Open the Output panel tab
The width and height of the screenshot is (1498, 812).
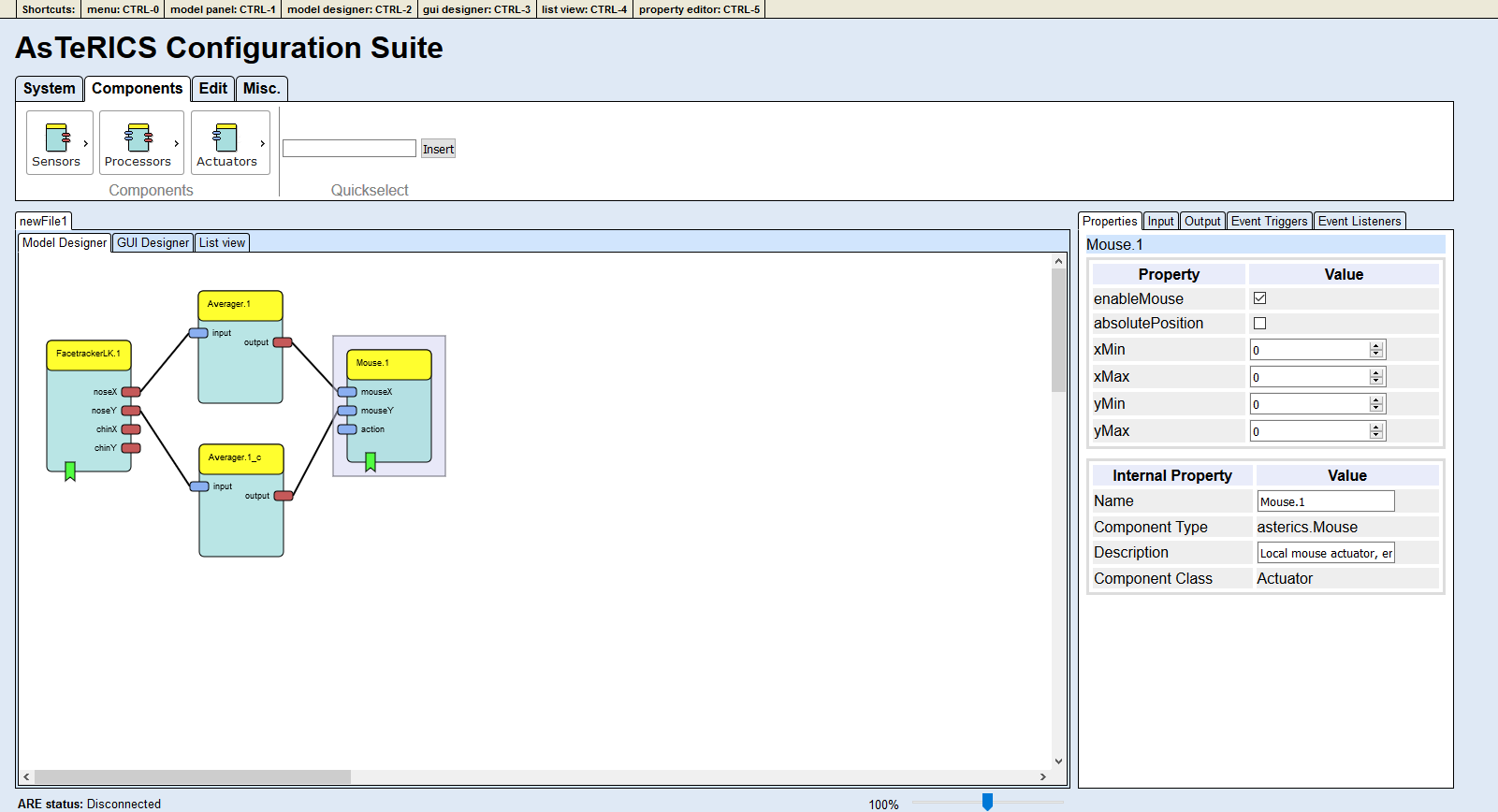[1202, 222]
